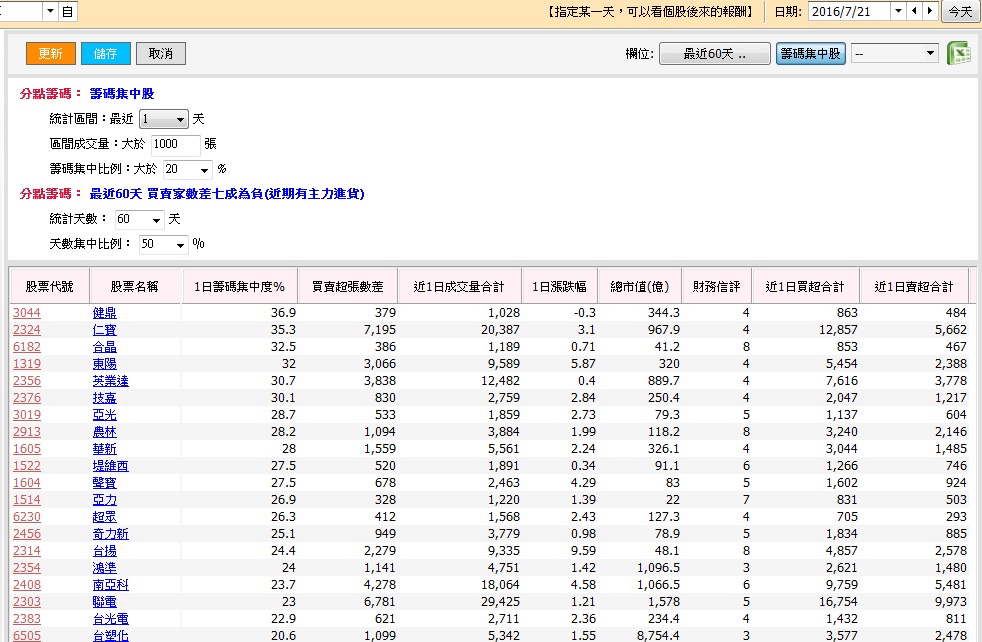Open the 英業達 stock name link
The width and height of the screenshot is (982, 642).
point(110,381)
